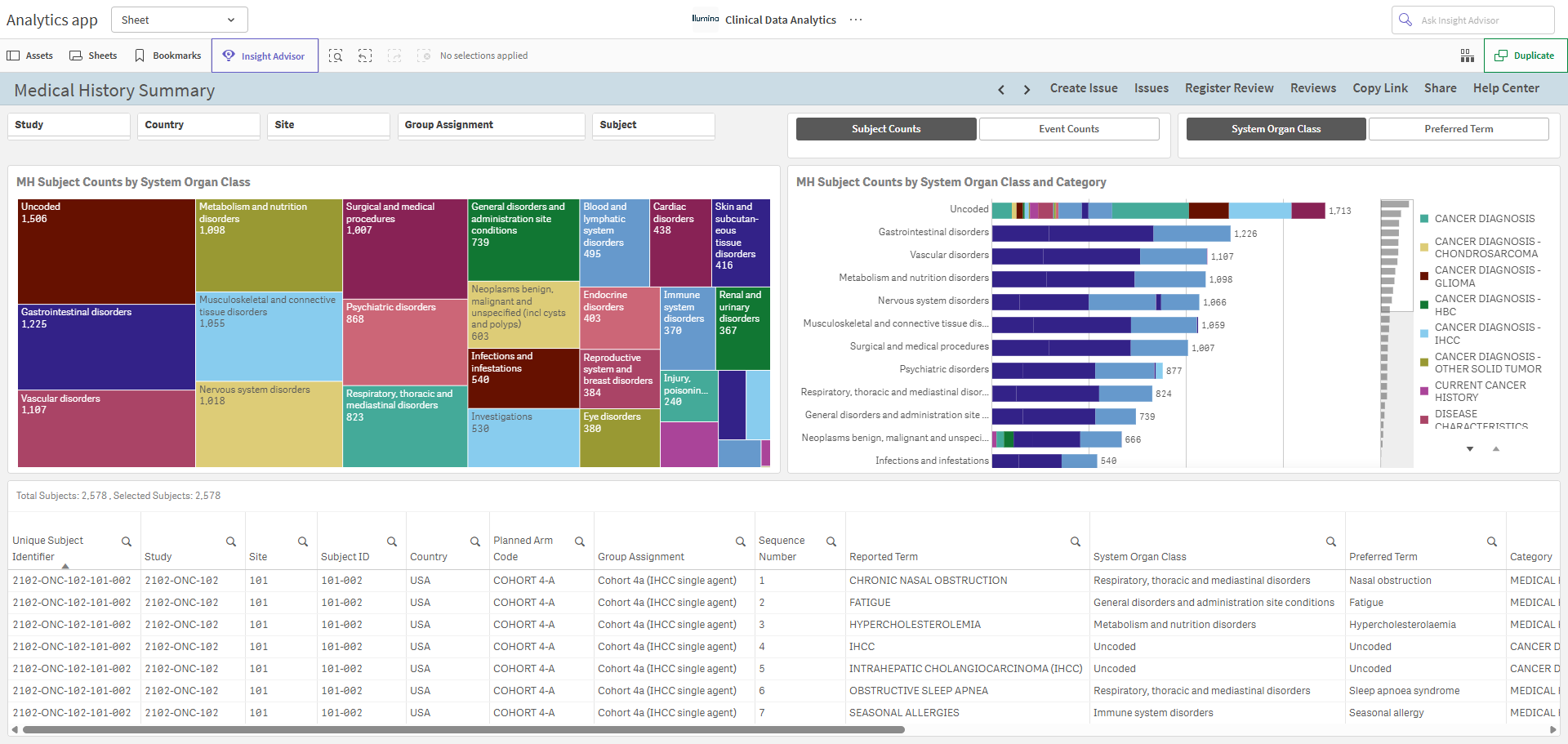
Task: Click the CANCER DIAGNOSIS - GLIOMA legend swatch
Action: [1424, 276]
